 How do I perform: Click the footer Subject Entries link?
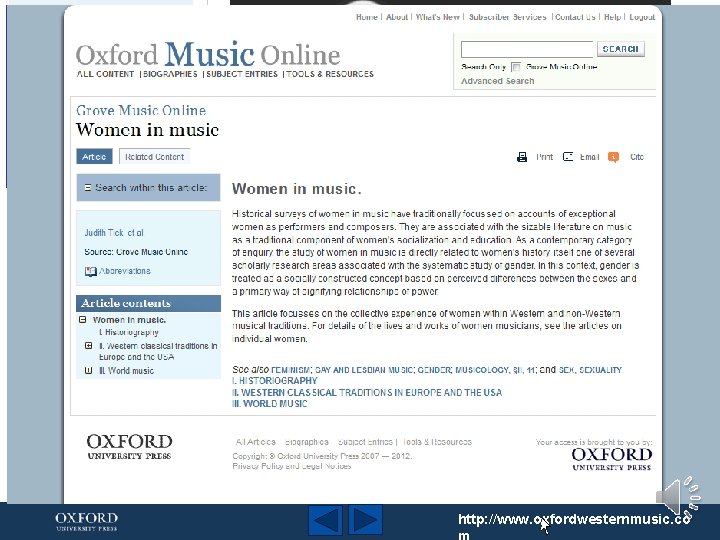[365, 442]
